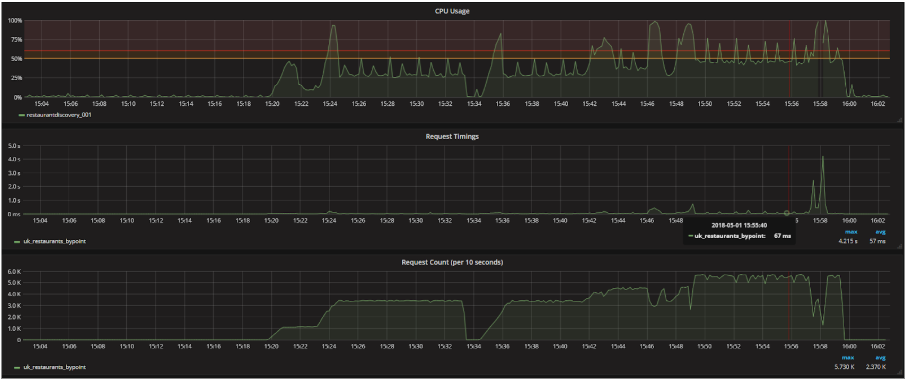This screenshot has width=907, height=382.
Task: Open the CPU Usage panel title menu
Action: (452, 11)
